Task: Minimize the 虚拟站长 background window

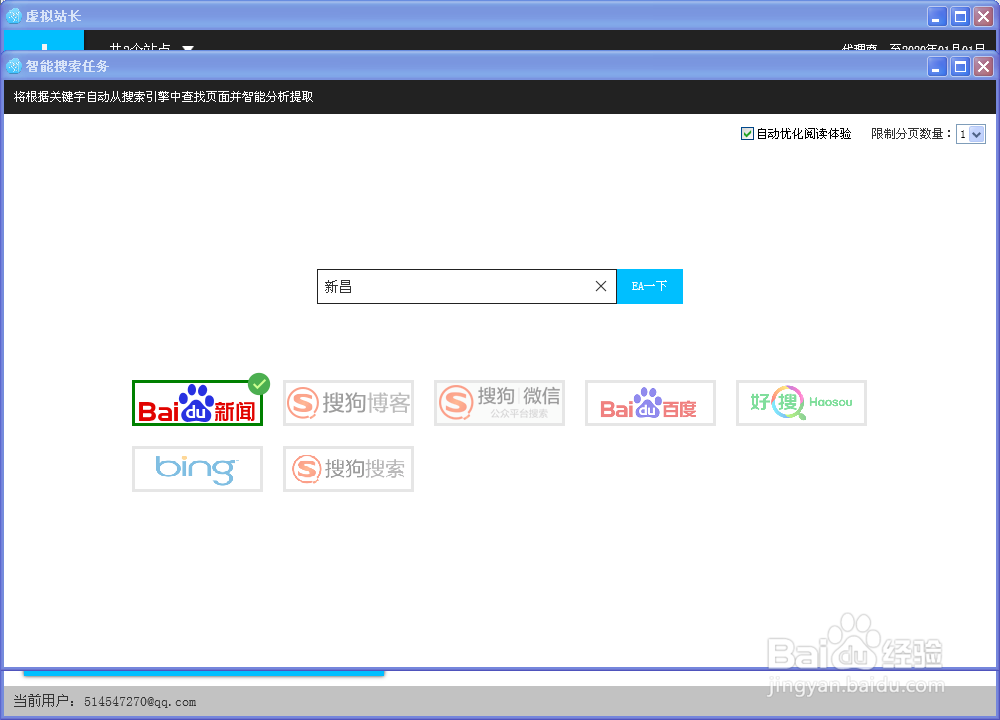Action: [936, 17]
